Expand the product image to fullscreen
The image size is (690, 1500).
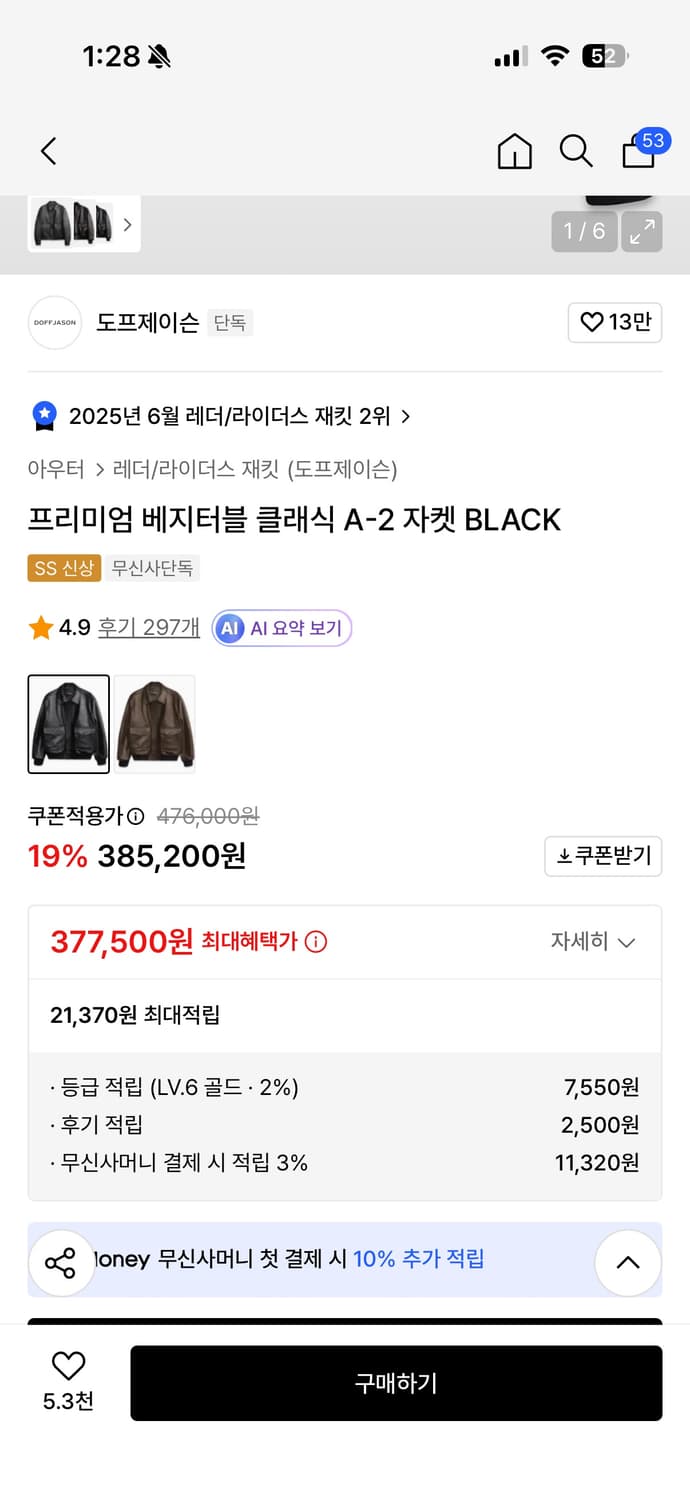[642, 231]
